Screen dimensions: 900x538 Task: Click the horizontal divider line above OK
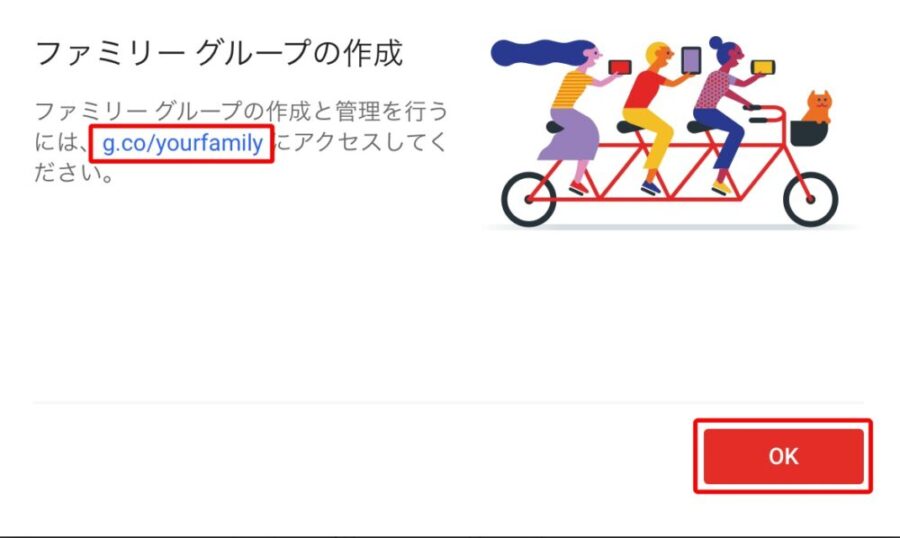pos(448,402)
